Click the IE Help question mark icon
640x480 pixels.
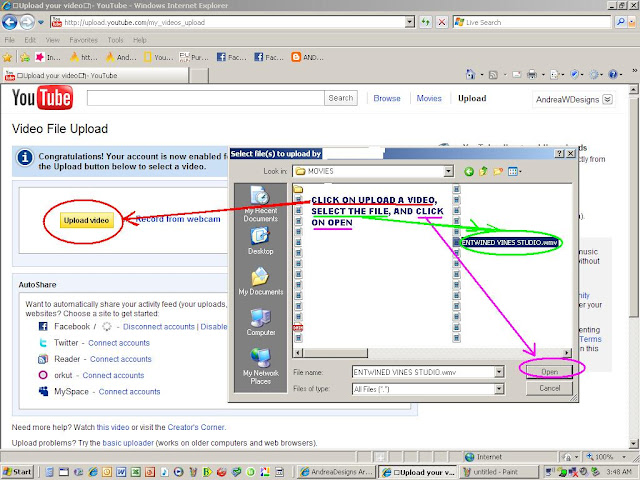point(613,74)
